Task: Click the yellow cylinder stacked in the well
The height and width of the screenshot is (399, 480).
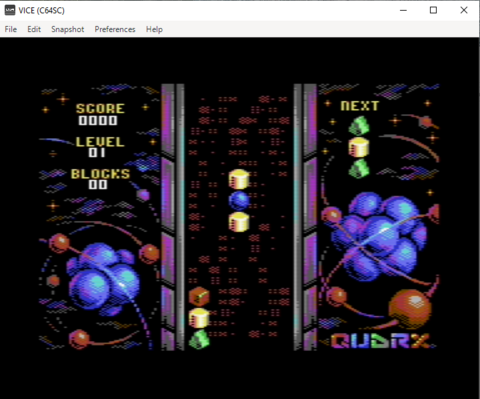Action: pos(199,318)
